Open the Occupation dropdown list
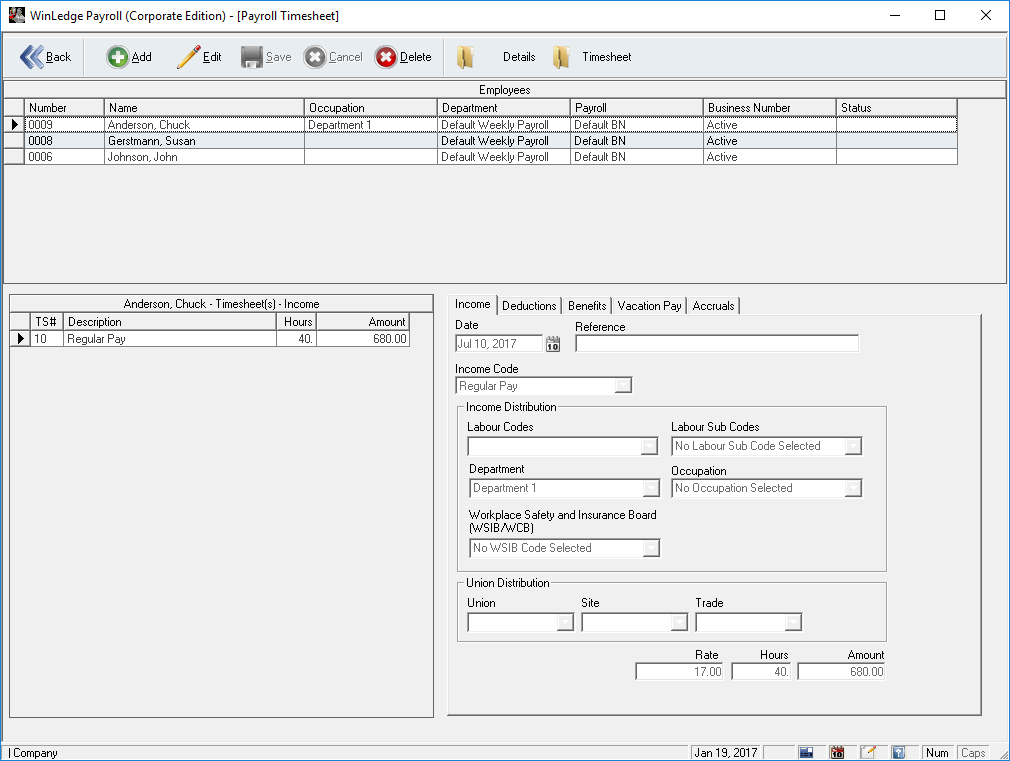The image size is (1010, 761). [x=853, y=488]
